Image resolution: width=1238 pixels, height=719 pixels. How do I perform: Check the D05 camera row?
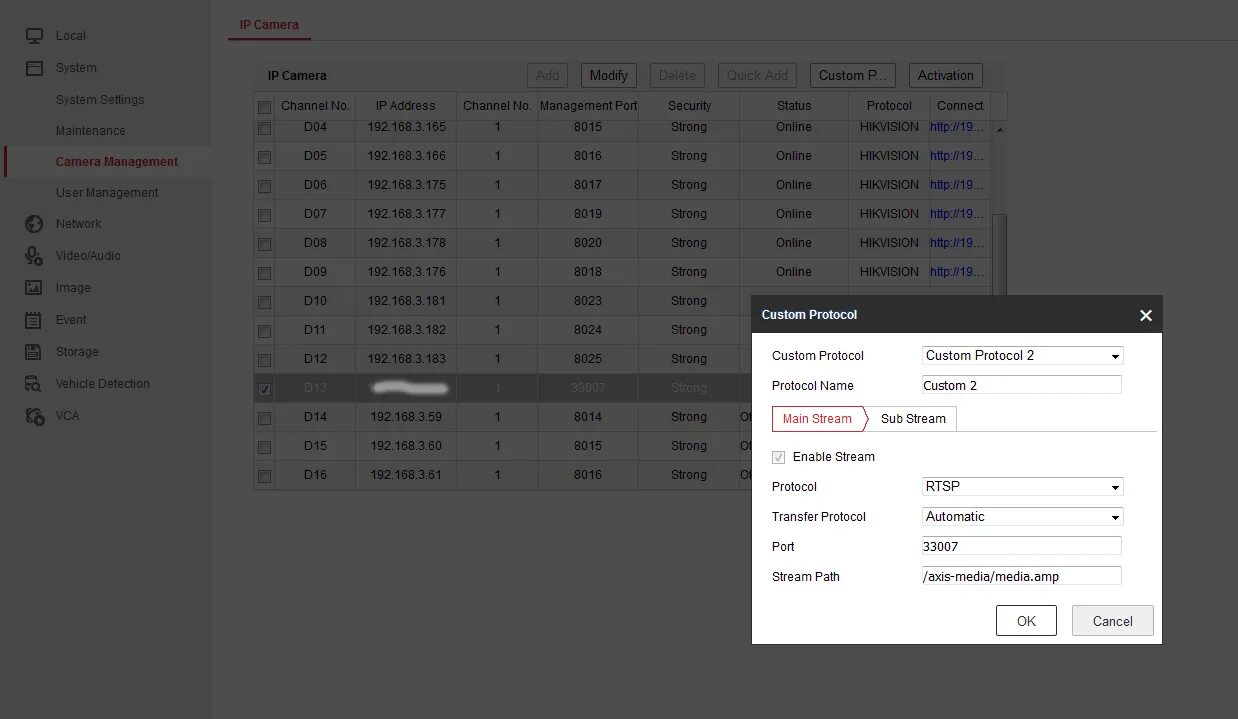(264, 157)
